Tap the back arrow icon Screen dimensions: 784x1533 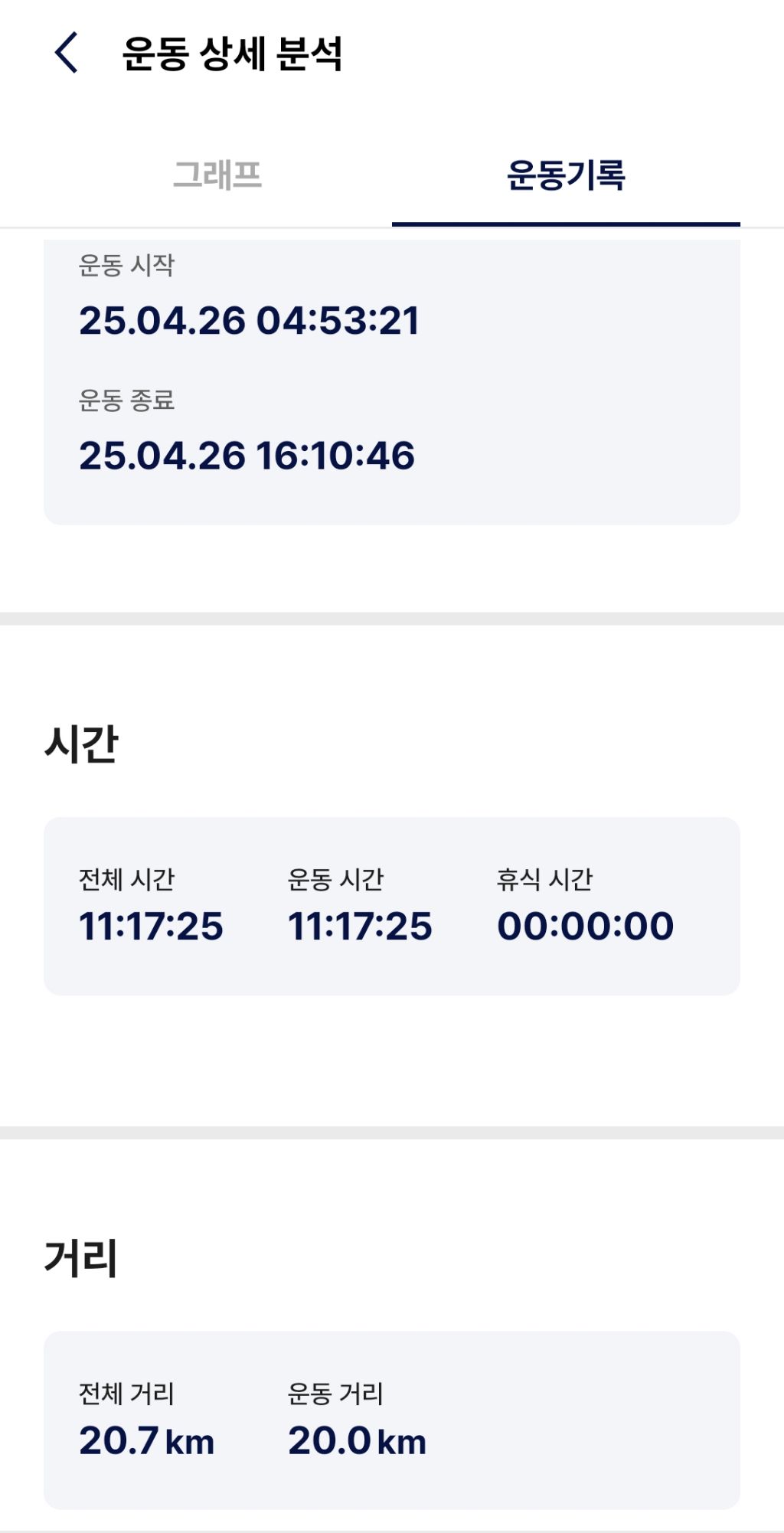(67, 53)
